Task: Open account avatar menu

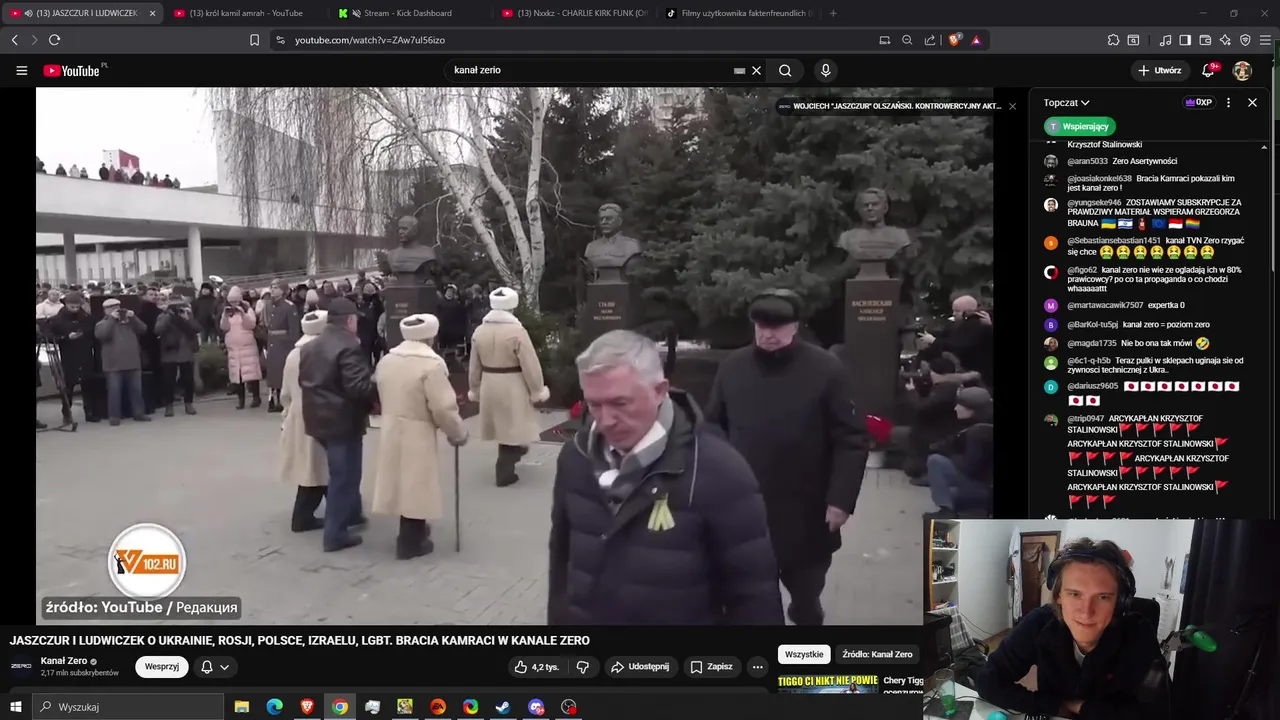Action: pyautogui.click(x=1242, y=70)
